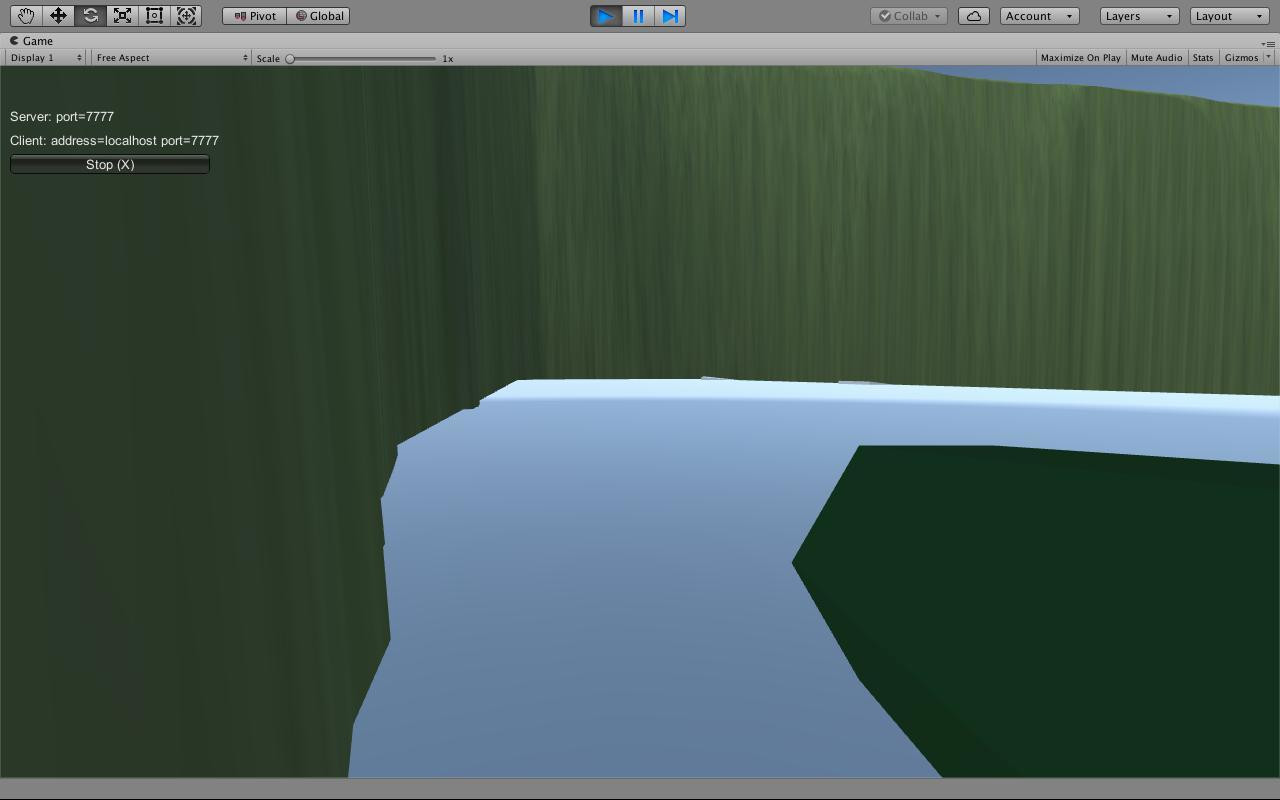Open the Cloud services panel
This screenshot has height=800, width=1280.
pos(974,16)
